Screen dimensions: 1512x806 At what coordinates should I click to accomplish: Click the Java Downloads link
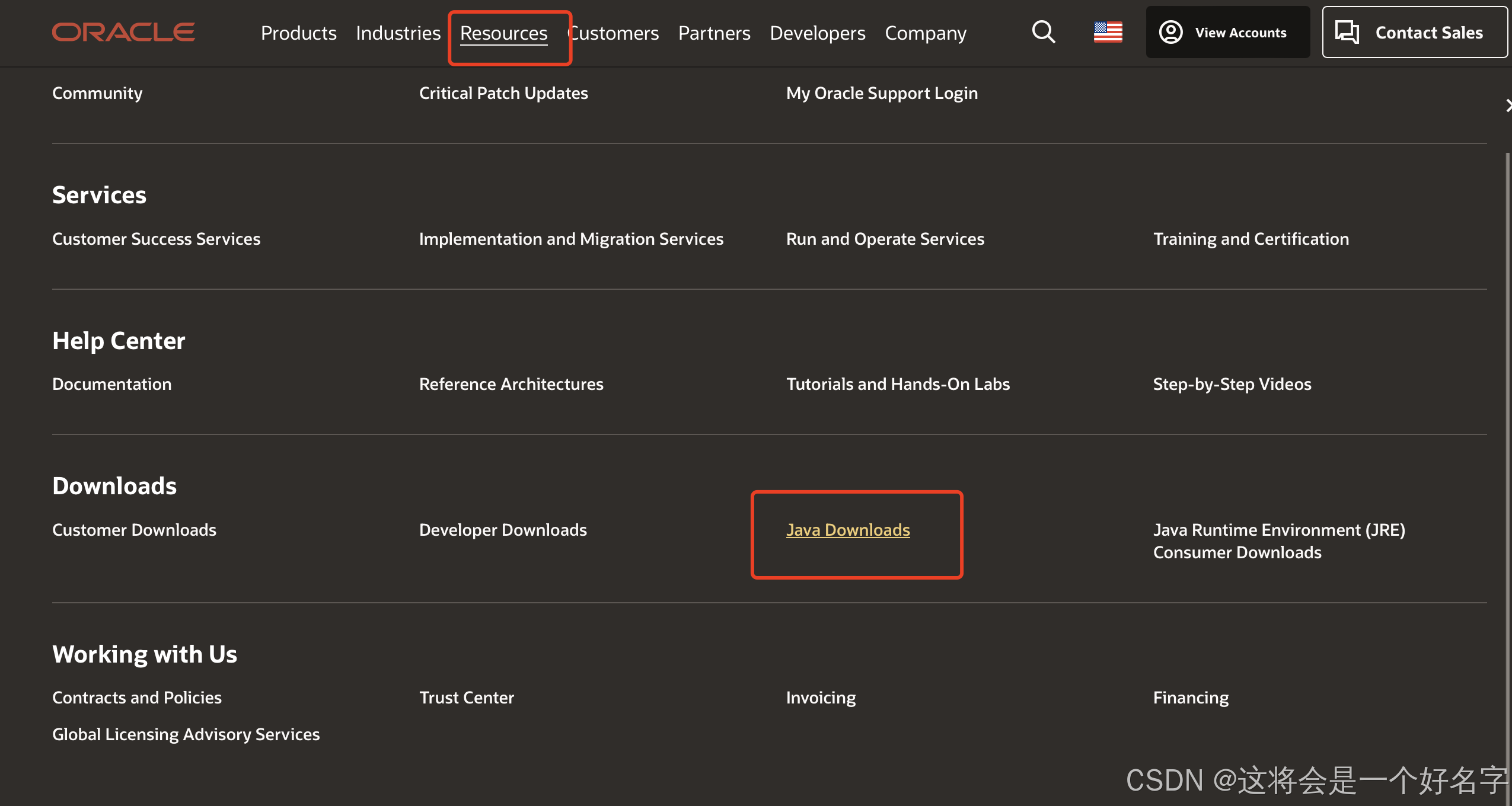coord(848,530)
